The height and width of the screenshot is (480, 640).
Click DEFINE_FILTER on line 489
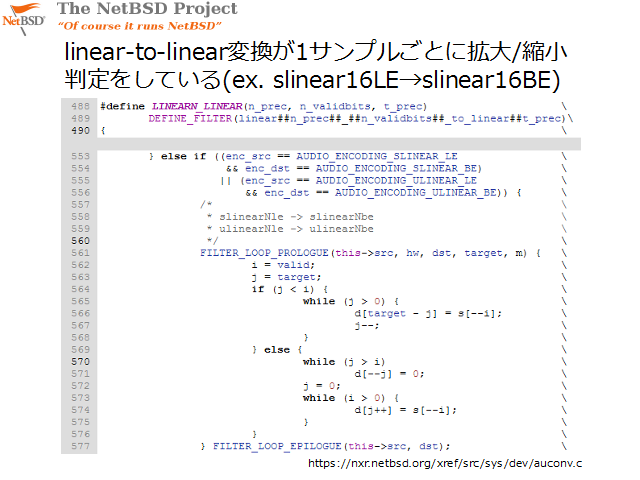[x=190, y=119]
